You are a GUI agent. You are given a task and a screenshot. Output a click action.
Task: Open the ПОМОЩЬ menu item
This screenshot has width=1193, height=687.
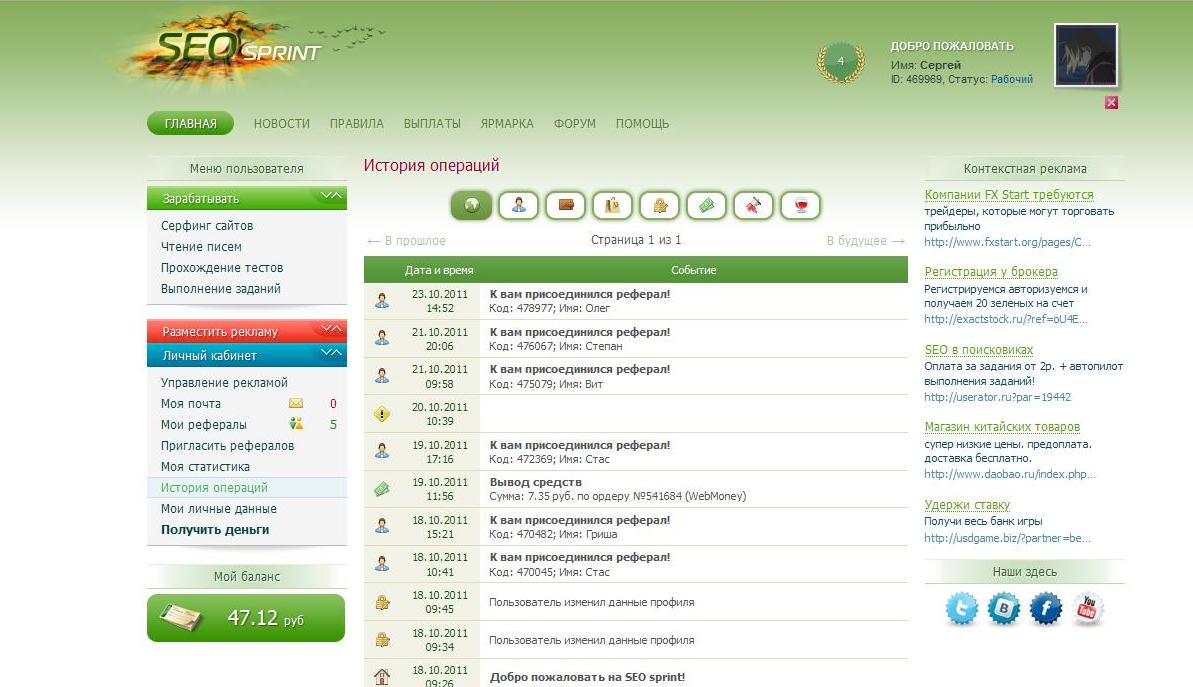pyautogui.click(x=642, y=123)
